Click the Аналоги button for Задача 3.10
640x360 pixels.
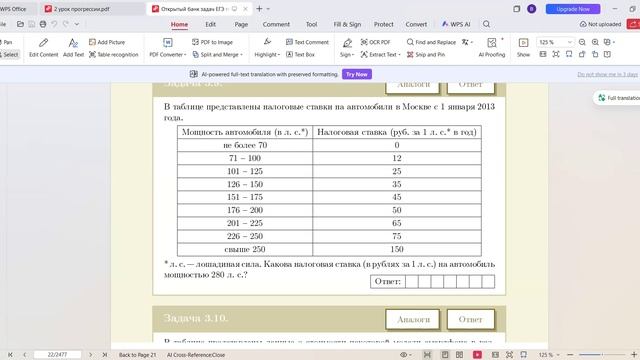413,319
